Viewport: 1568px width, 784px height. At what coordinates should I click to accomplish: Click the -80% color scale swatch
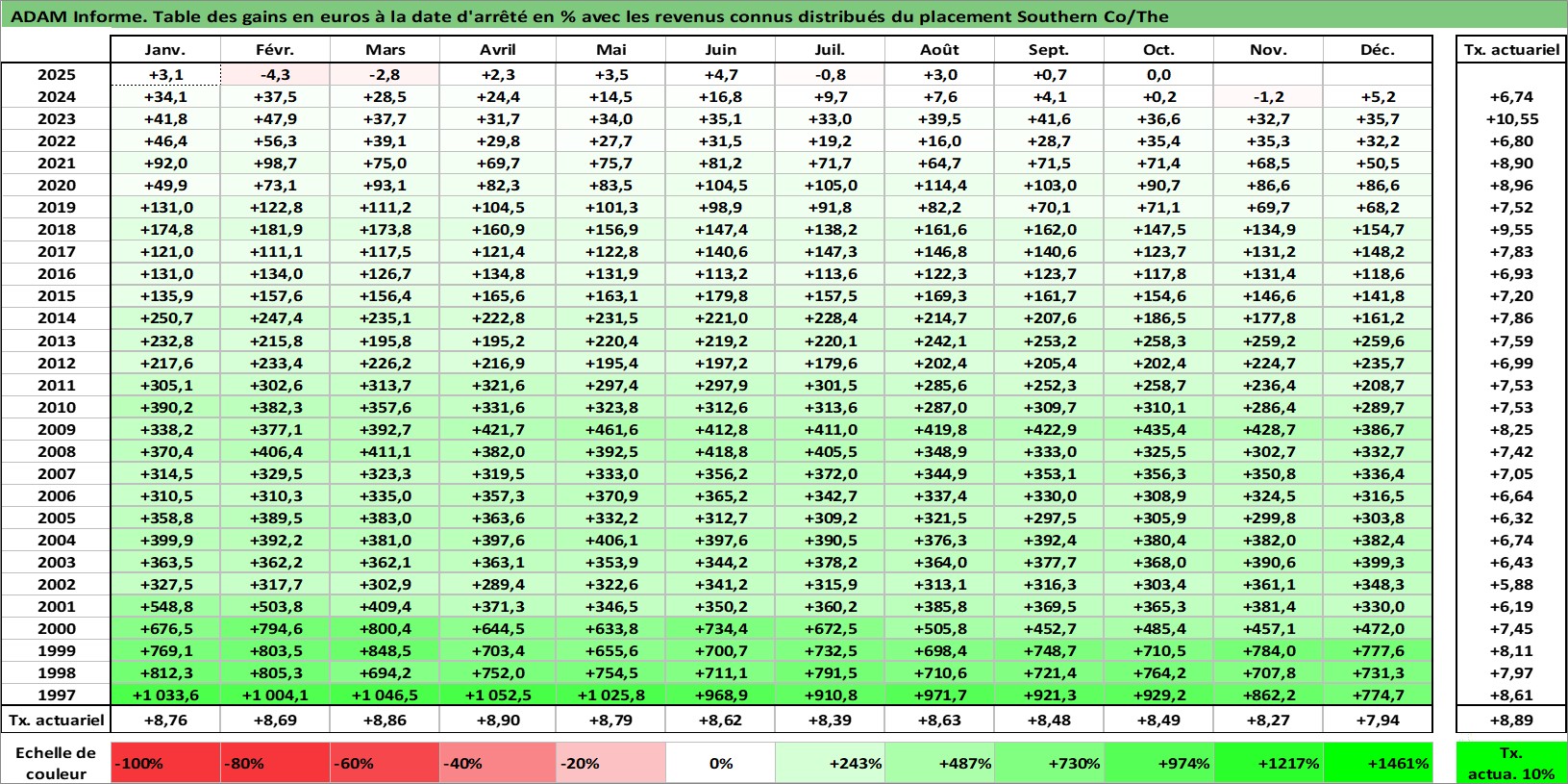(275, 763)
